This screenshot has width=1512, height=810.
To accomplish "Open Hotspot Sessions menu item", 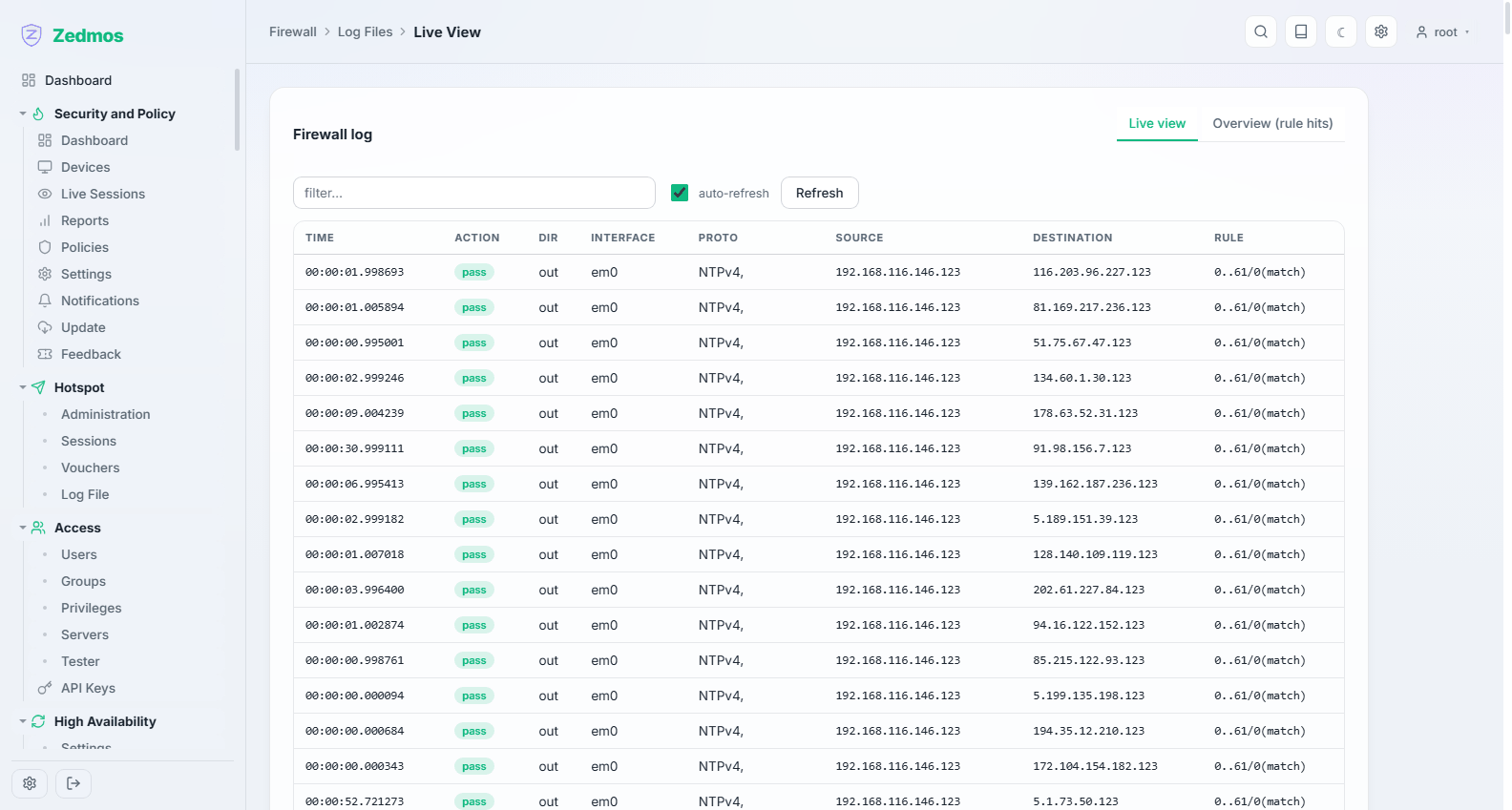I will click(89, 441).
